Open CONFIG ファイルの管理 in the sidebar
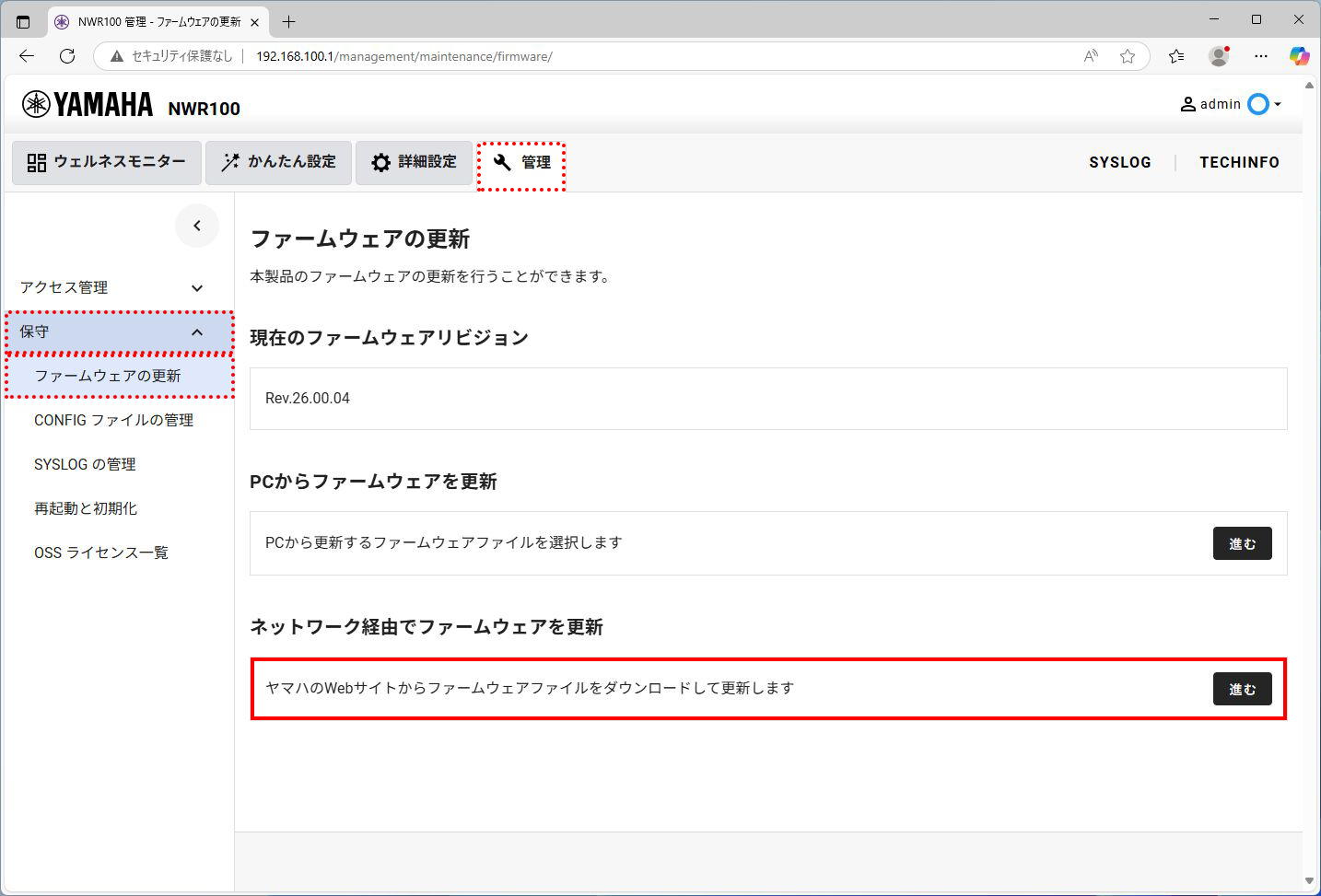This screenshot has height=896, width=1321. click(x=113, y=420)
